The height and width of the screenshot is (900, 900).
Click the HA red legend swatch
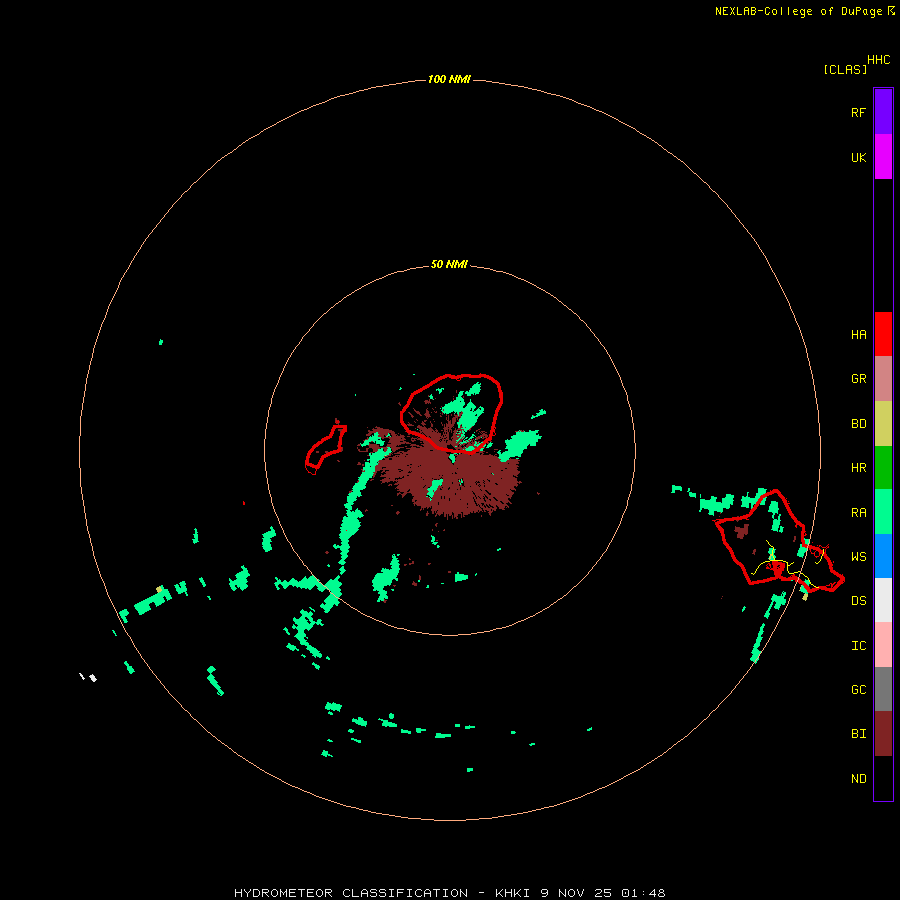(x=883, y=334)
